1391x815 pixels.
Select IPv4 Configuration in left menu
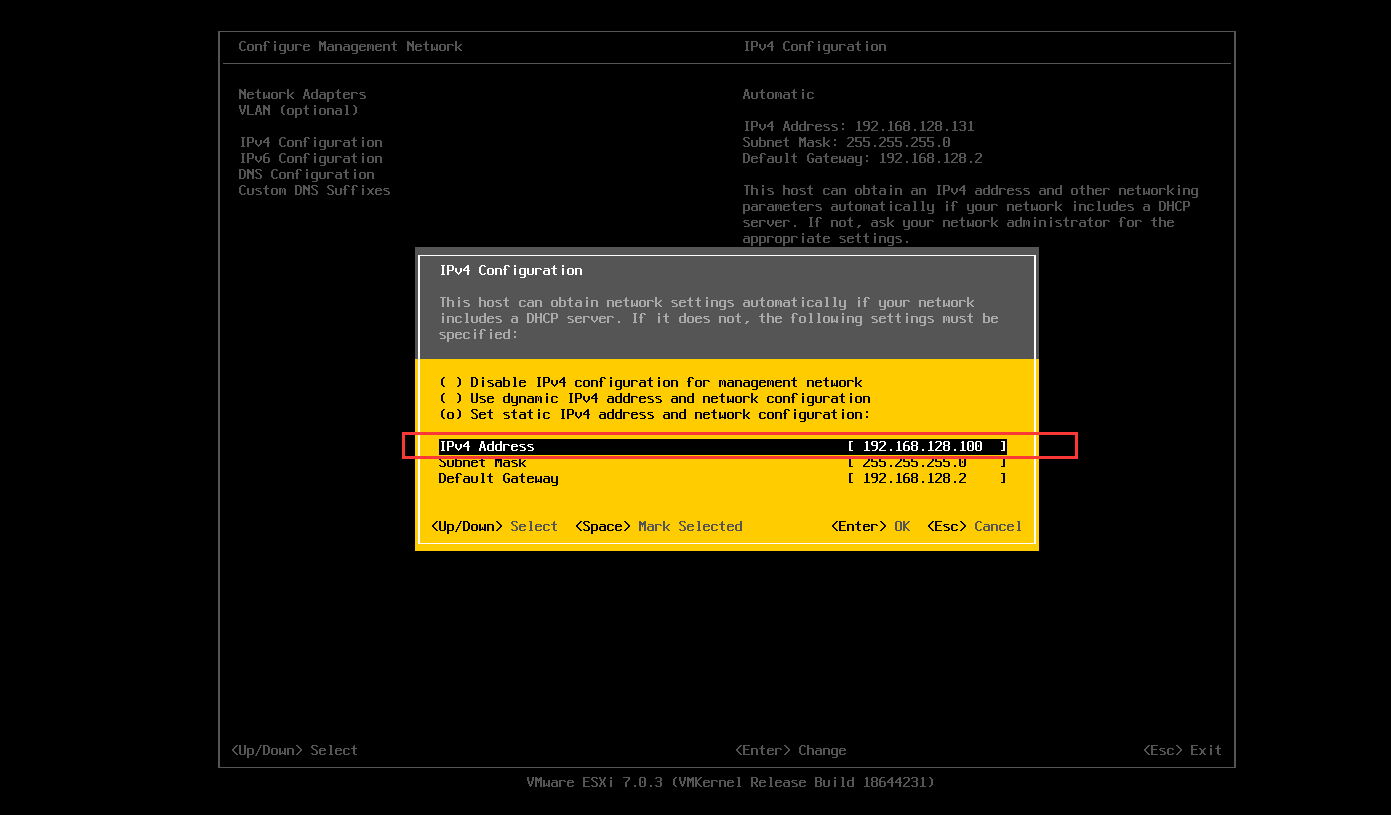[x=310, y=142]
